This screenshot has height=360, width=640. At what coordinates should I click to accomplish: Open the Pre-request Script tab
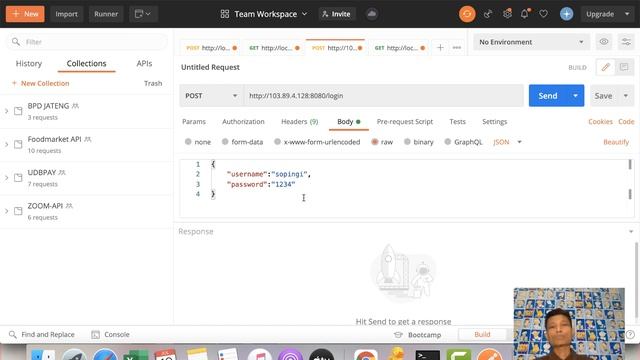point(404,122)
